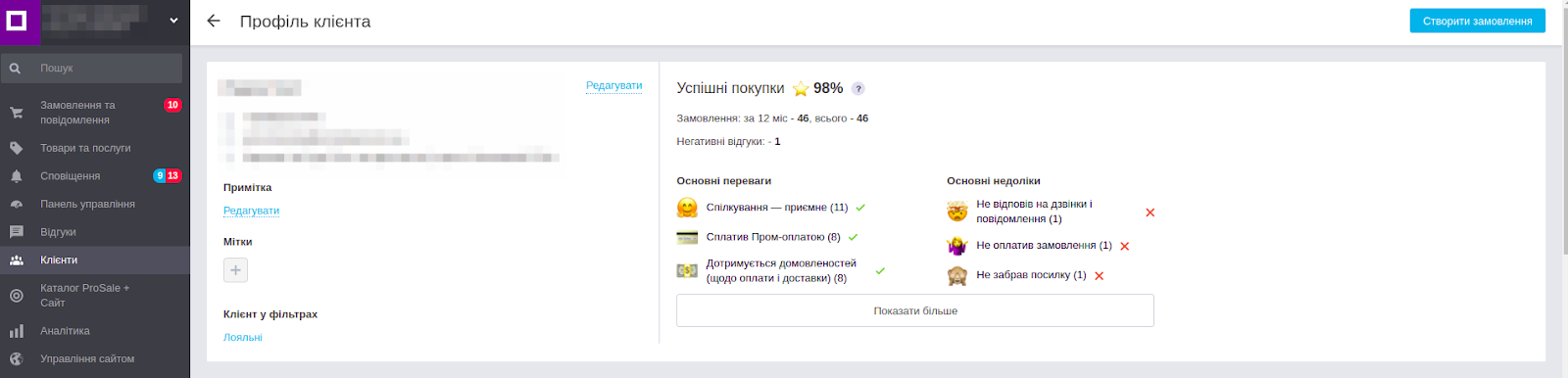The height and width of the screenshot is (378, 1568).
Task: Click the Створити замовлення button
Action: click(x=1477, y=21)
